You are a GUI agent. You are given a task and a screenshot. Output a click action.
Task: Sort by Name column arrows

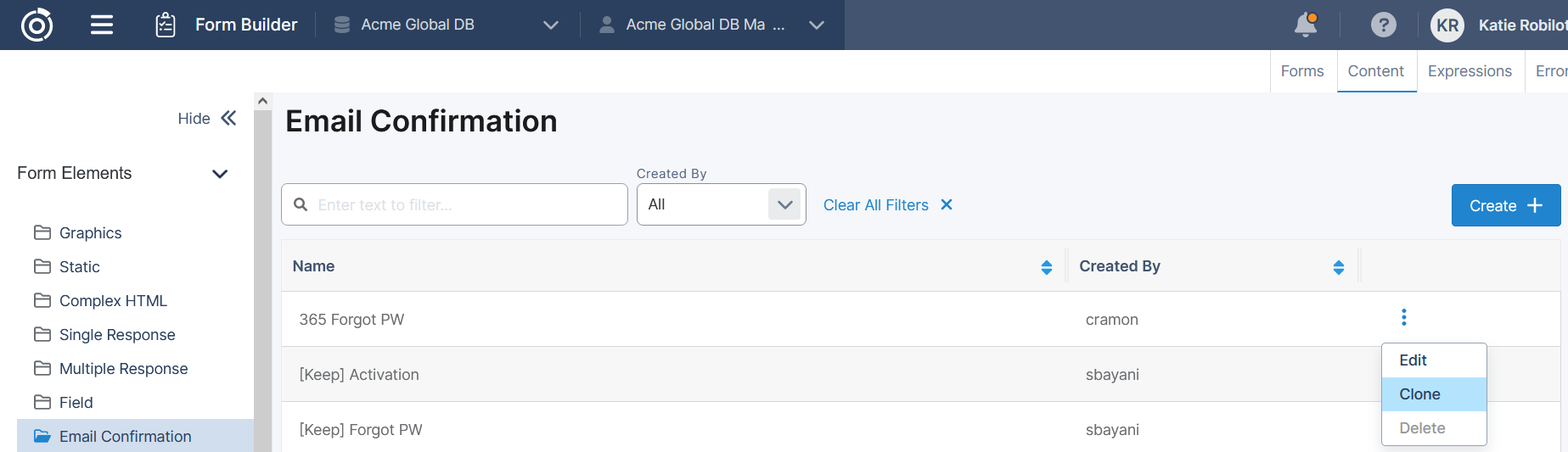[x=1046, y=267]
